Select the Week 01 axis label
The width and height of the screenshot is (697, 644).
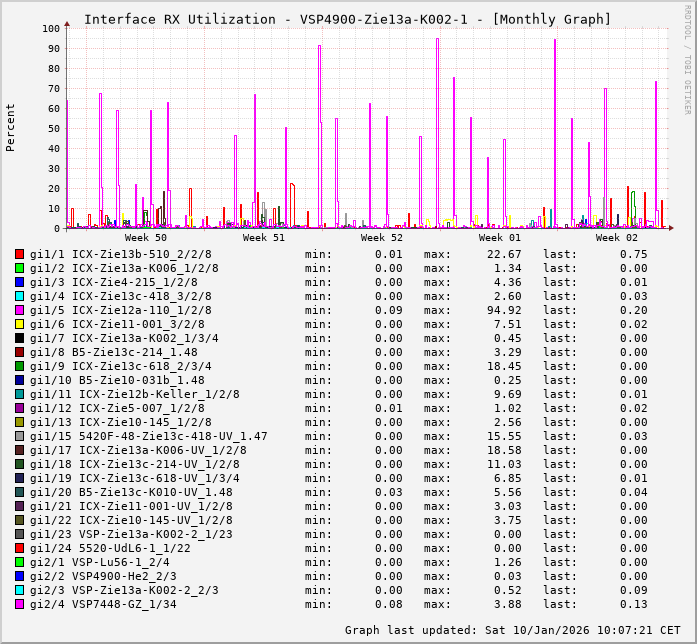[x=500, y=238]
